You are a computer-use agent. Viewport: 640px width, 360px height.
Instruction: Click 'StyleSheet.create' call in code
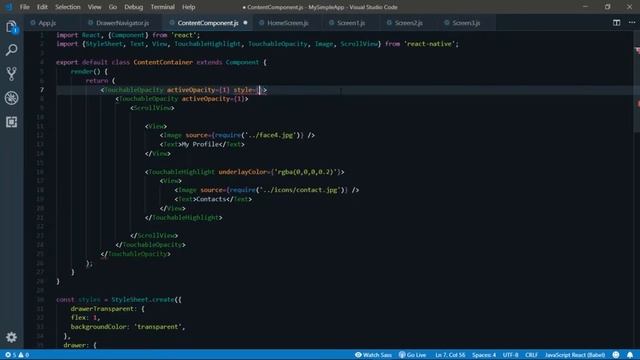pyautogui.click(x=143, y=300)
